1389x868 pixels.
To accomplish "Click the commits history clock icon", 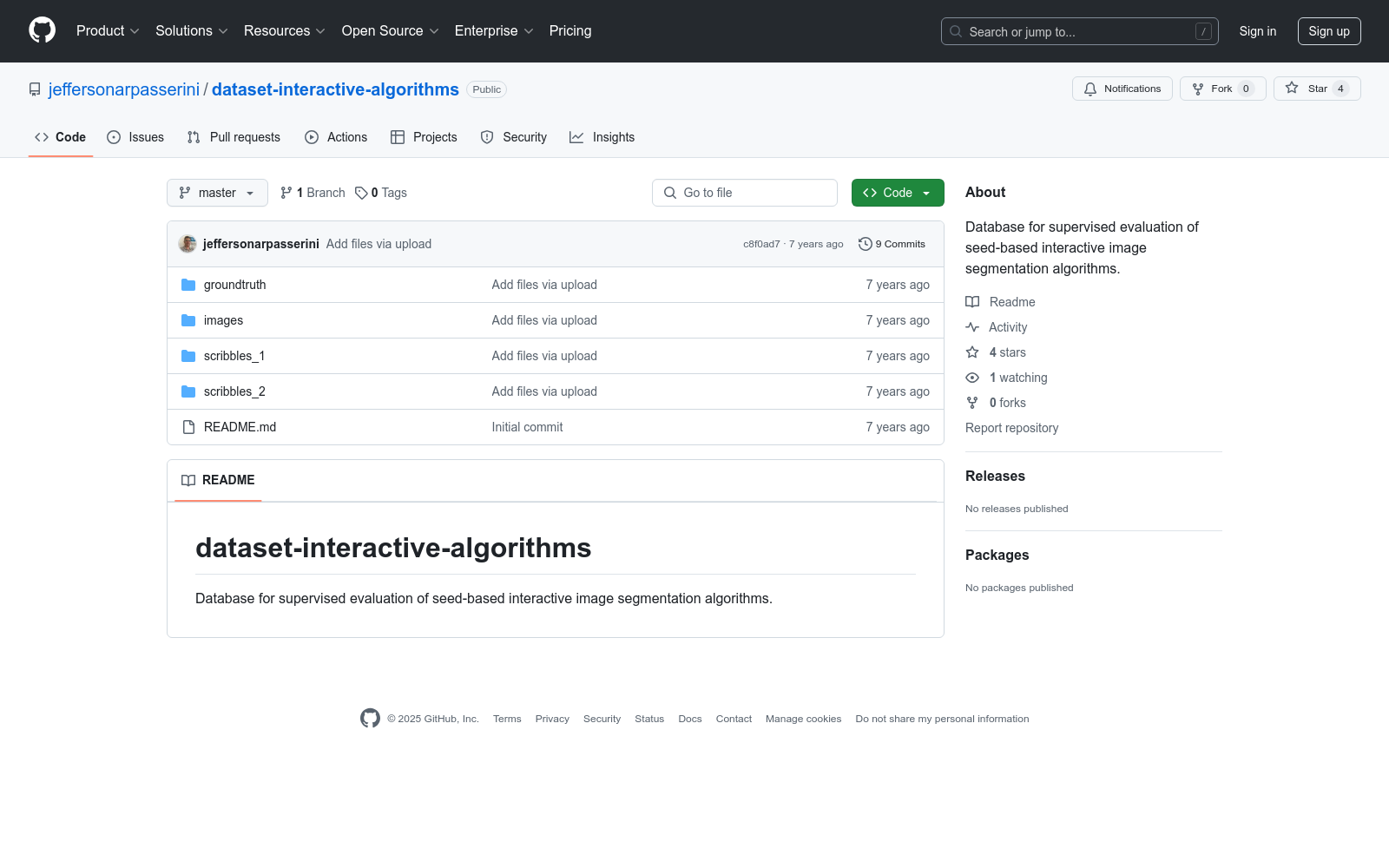I will (x=866, y=244).
